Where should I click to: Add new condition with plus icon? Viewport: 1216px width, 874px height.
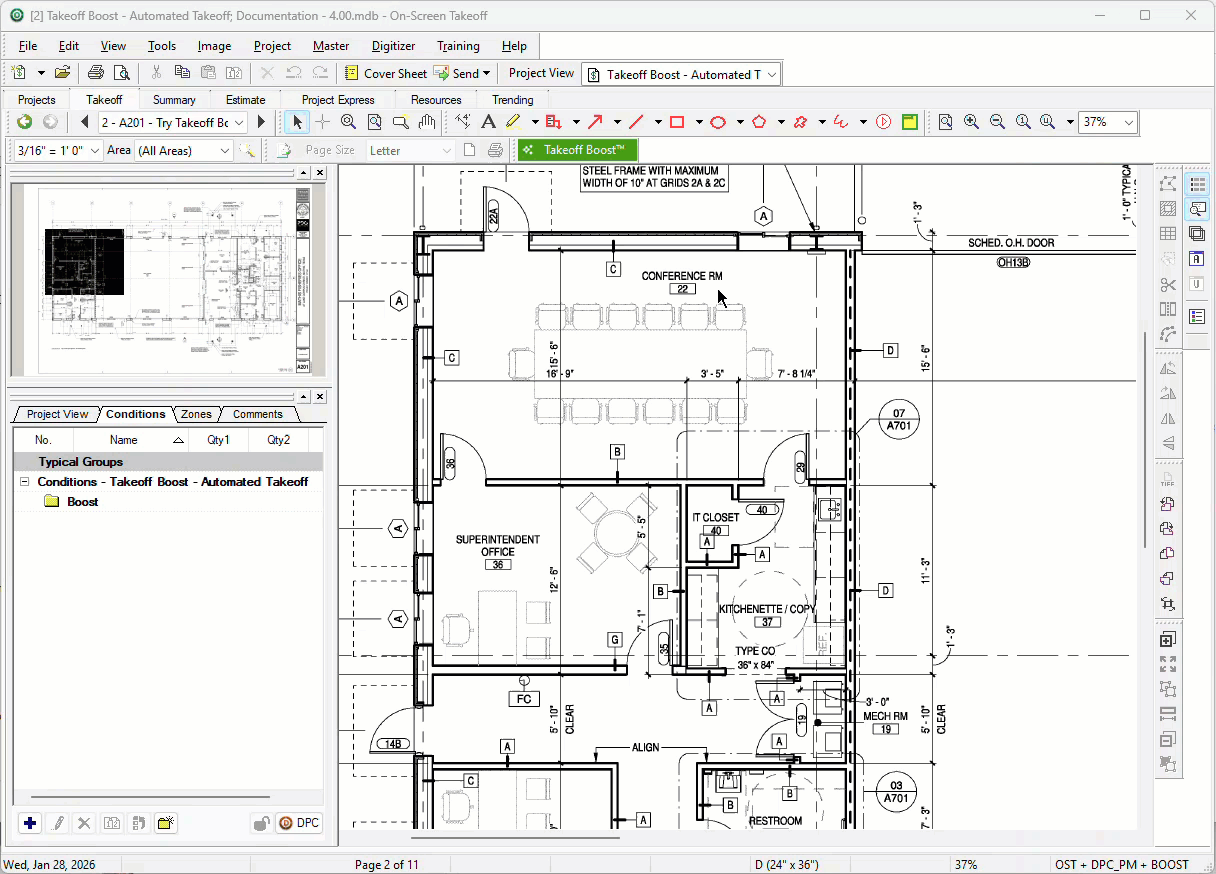click(30, 823)
